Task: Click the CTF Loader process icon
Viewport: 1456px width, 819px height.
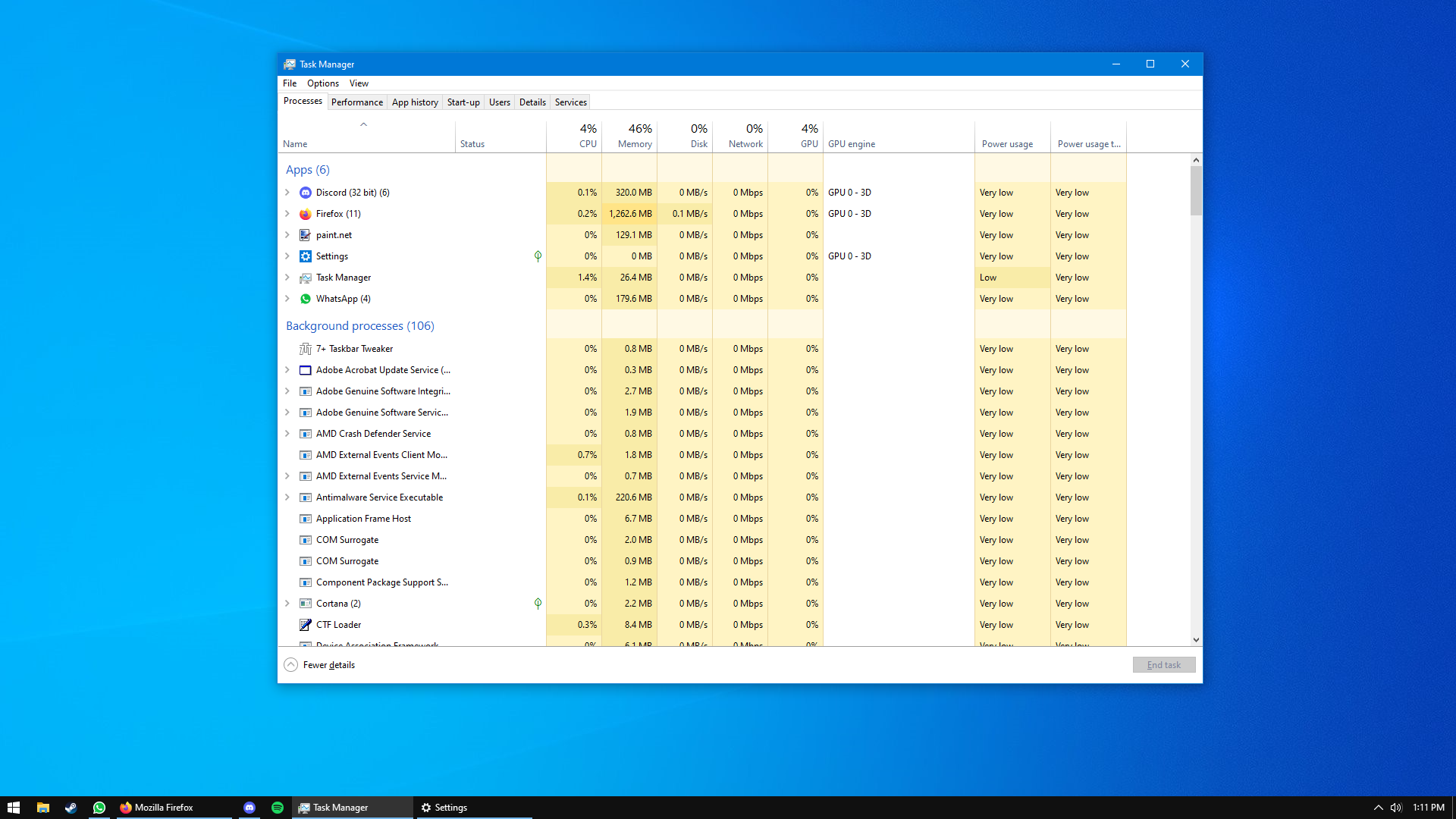Action: click(x=306, y=625)
